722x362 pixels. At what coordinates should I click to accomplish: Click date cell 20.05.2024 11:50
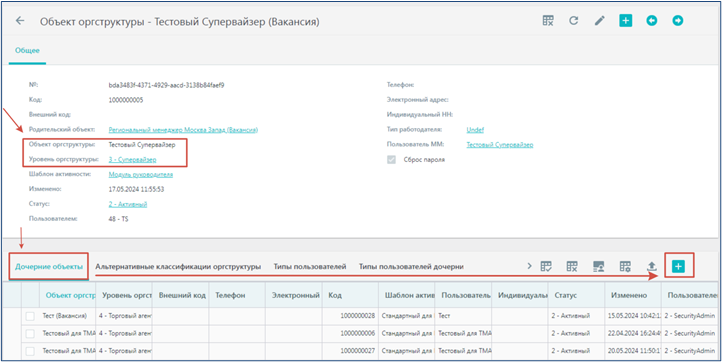pyautogui.click(x=633, y=351)
